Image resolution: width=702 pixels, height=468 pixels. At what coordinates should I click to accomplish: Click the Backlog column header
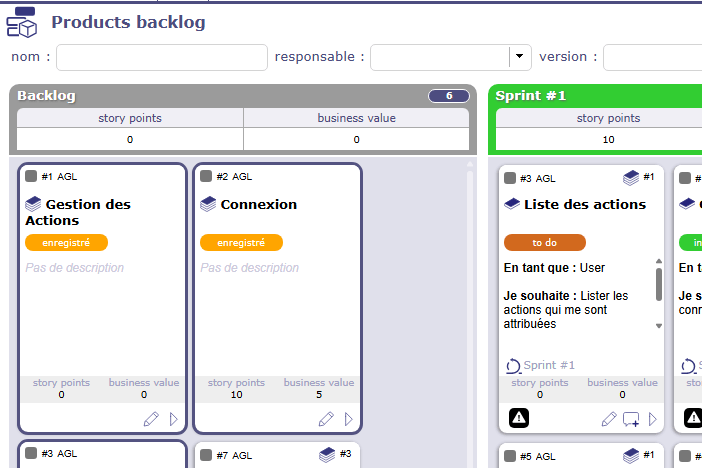(x=47, y=96)
